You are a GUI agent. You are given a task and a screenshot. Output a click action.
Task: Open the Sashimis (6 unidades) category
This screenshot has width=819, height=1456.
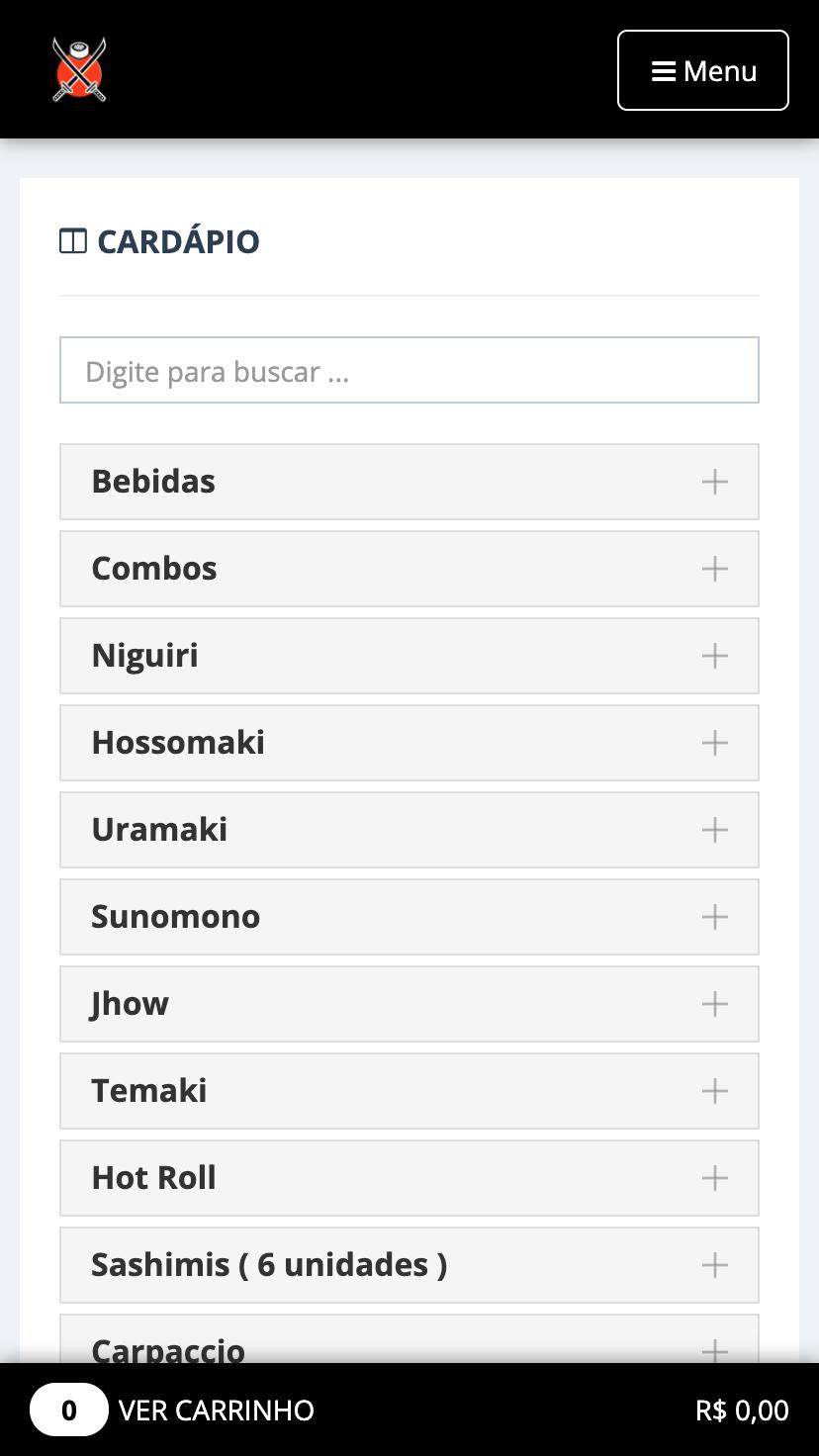point(409,1265)
